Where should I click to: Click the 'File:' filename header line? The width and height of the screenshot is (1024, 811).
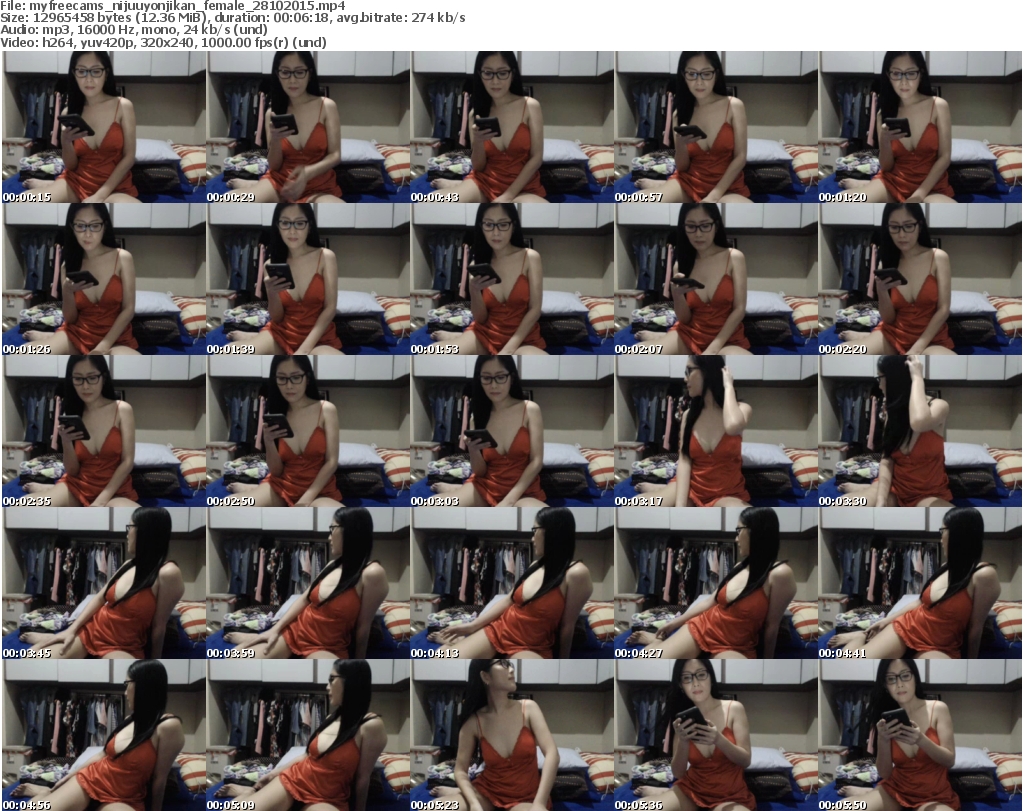coord(173,6)
